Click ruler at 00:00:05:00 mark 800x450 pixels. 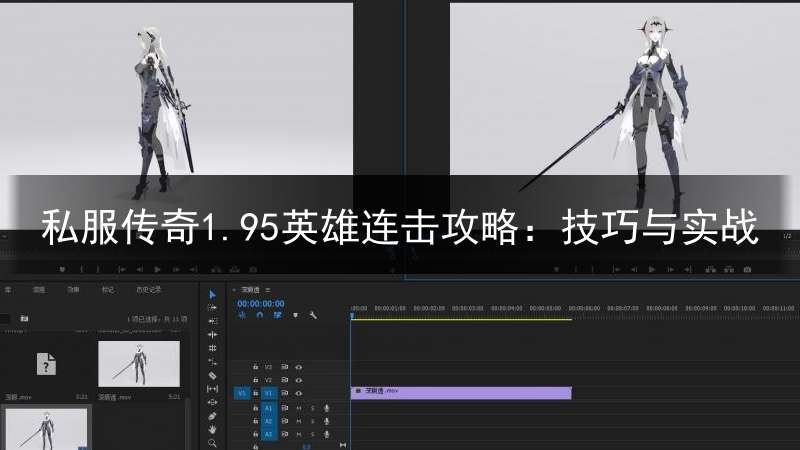[x=545, y=308]
